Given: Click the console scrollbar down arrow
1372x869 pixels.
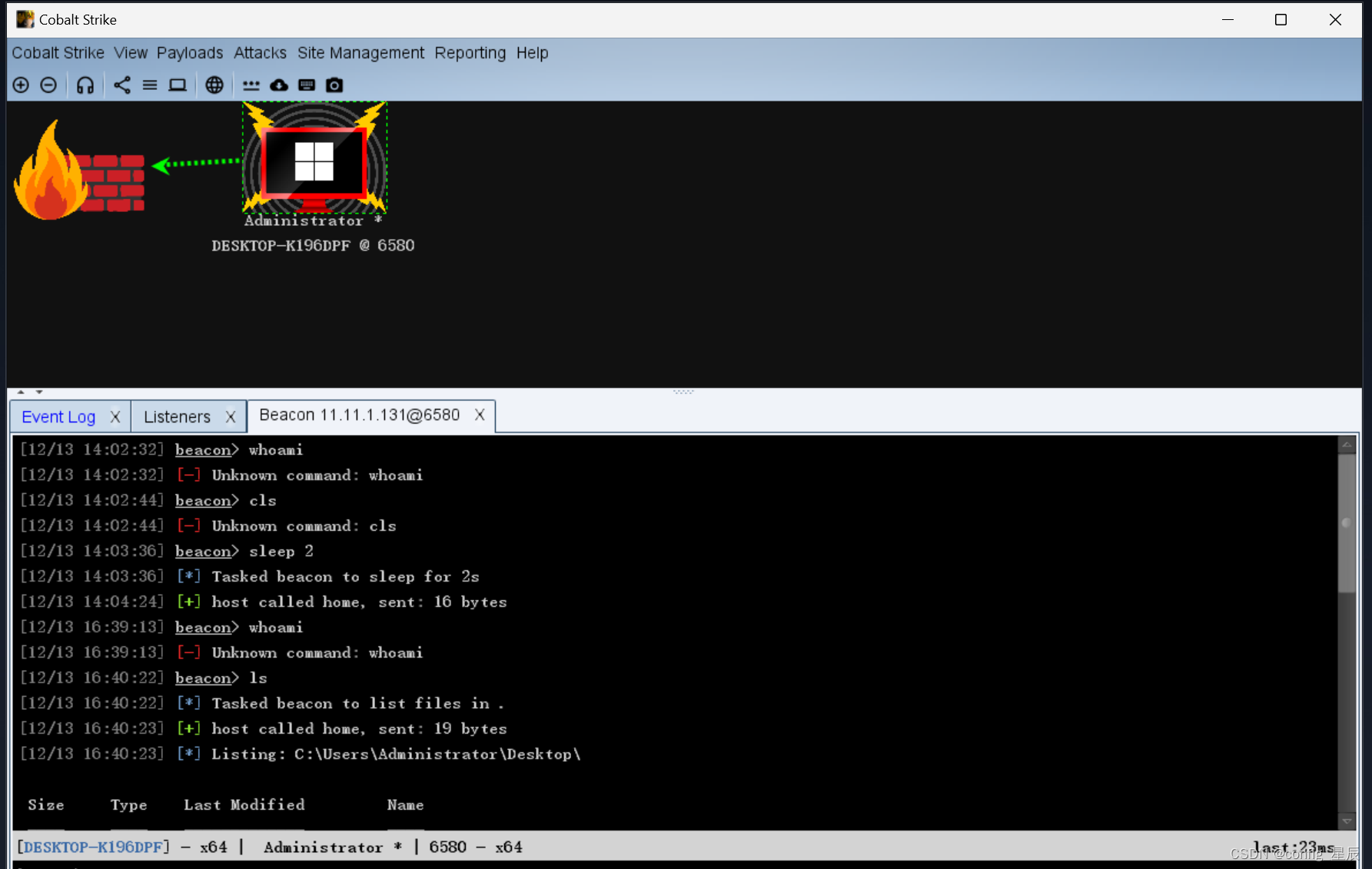Looking at the screenshot, I should click(x=1347, y=821).
